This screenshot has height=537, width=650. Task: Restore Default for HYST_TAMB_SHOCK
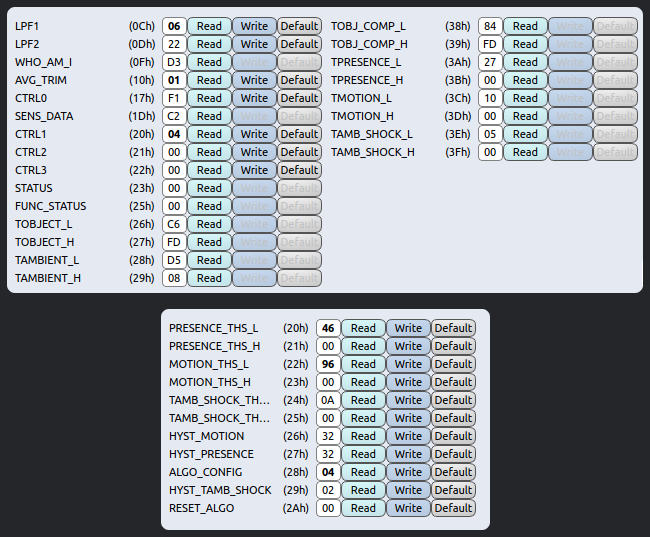[x=453, y=490]
